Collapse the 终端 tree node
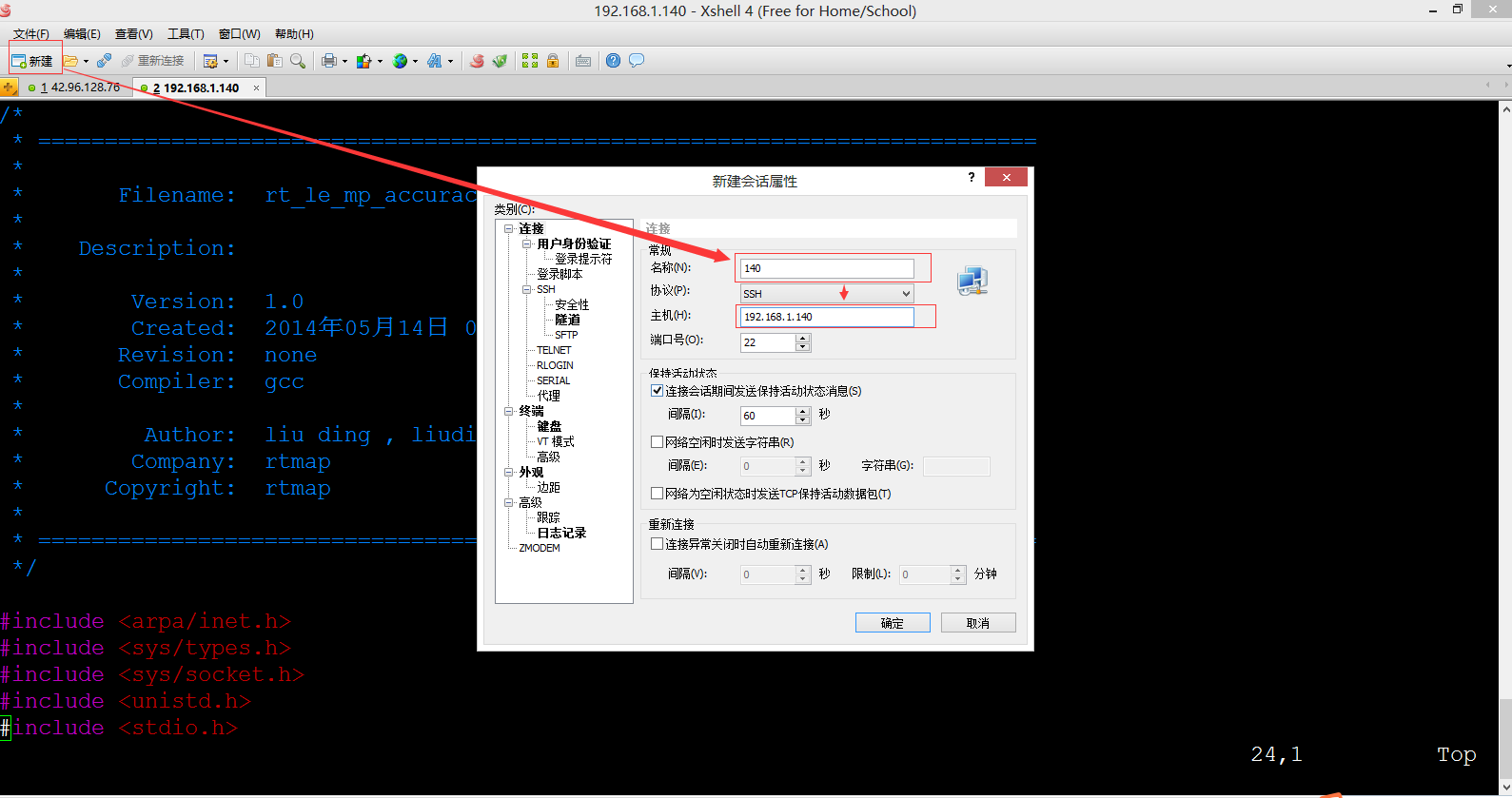This screenshot has width=1512, height=798. pos(509,411)
